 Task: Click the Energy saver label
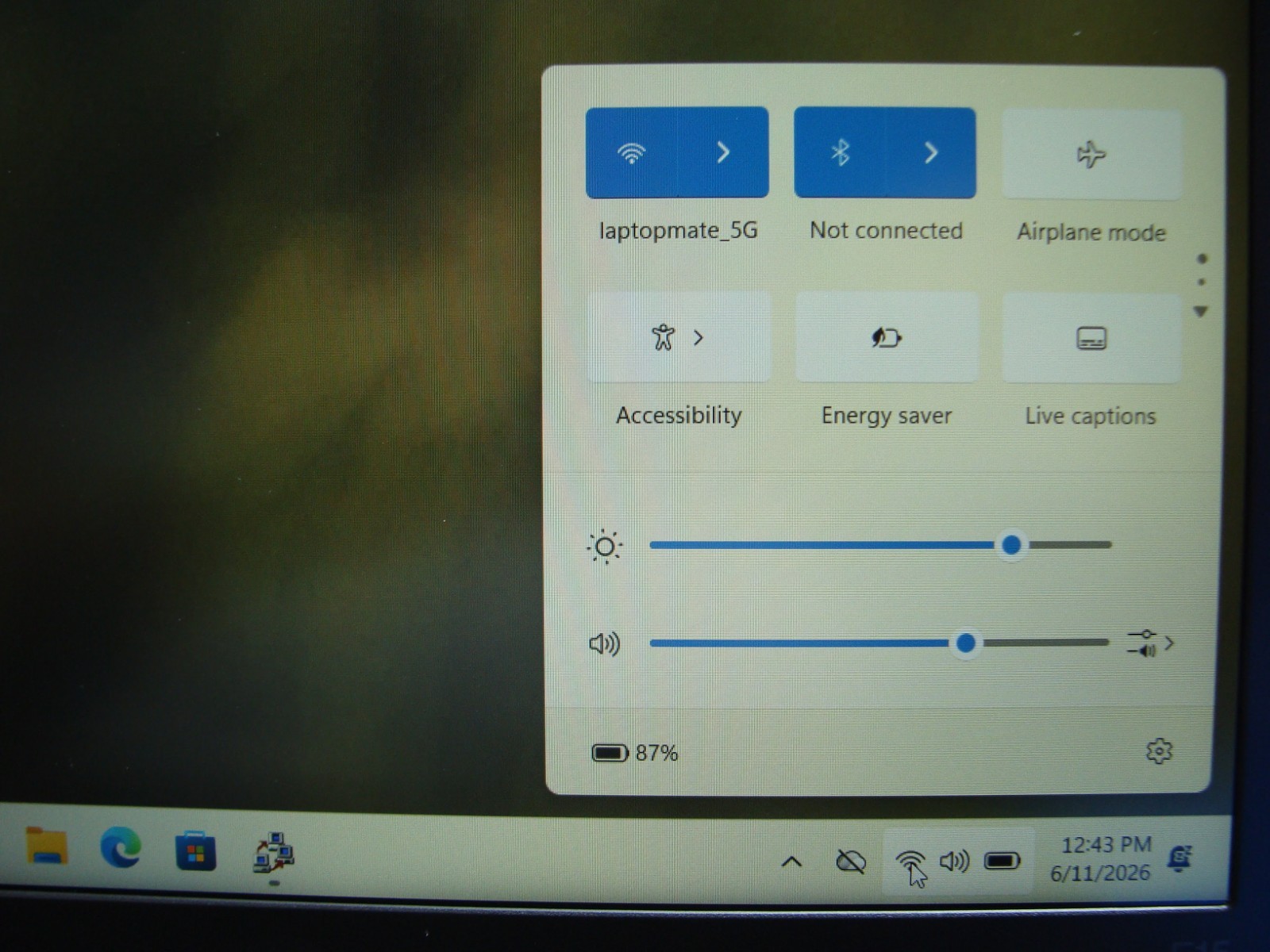coord(887,416)
